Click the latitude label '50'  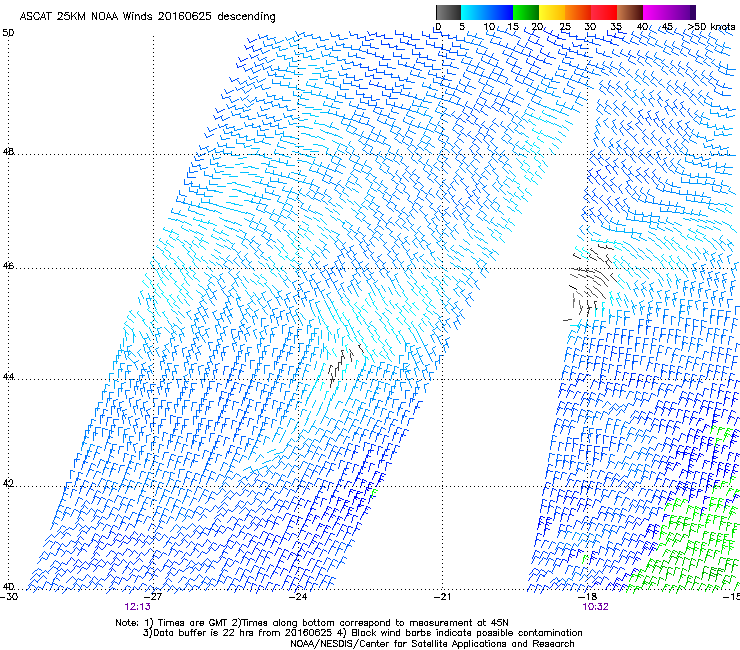[8, 33]
